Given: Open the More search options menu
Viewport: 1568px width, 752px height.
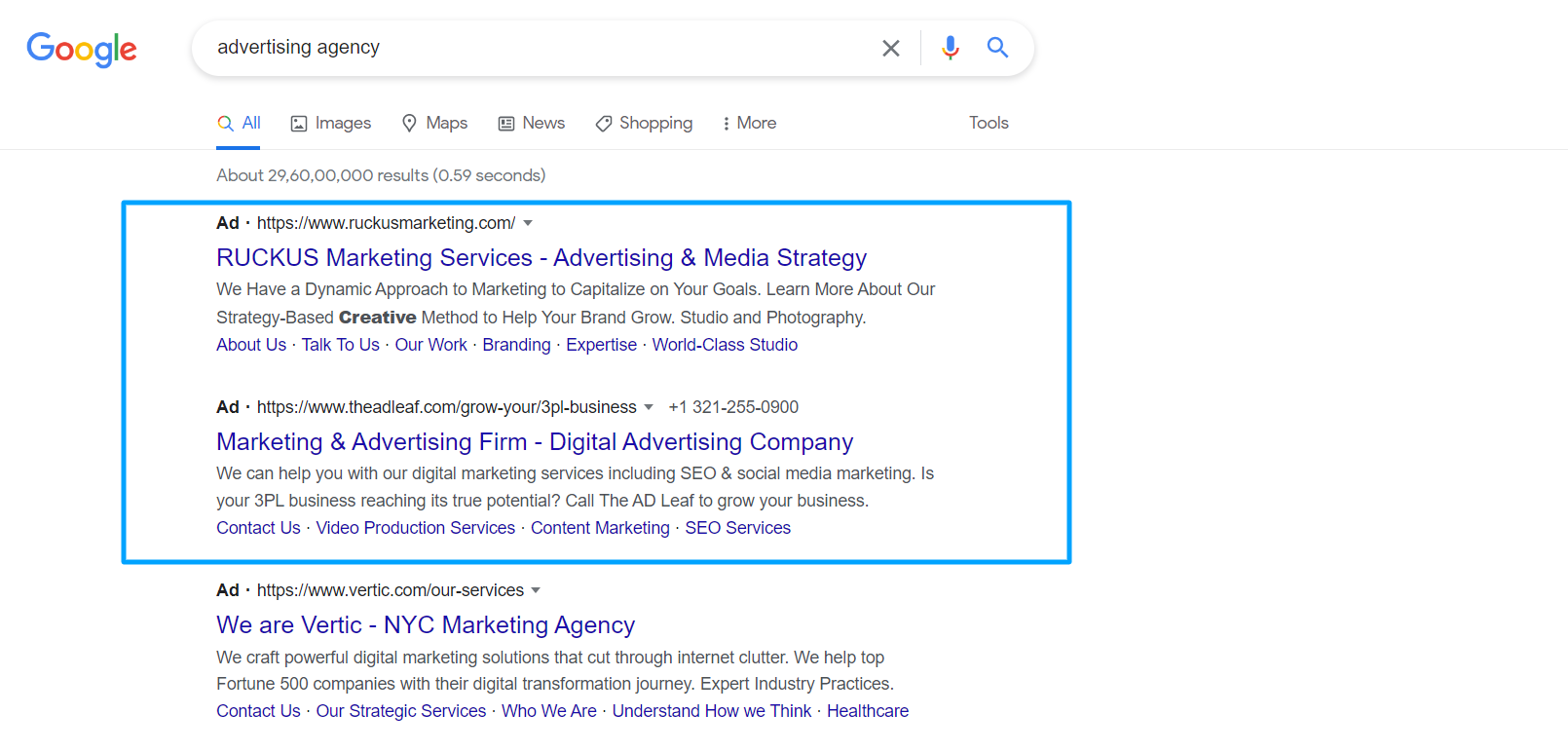Looking at the screenshot, I should (749, 123).
